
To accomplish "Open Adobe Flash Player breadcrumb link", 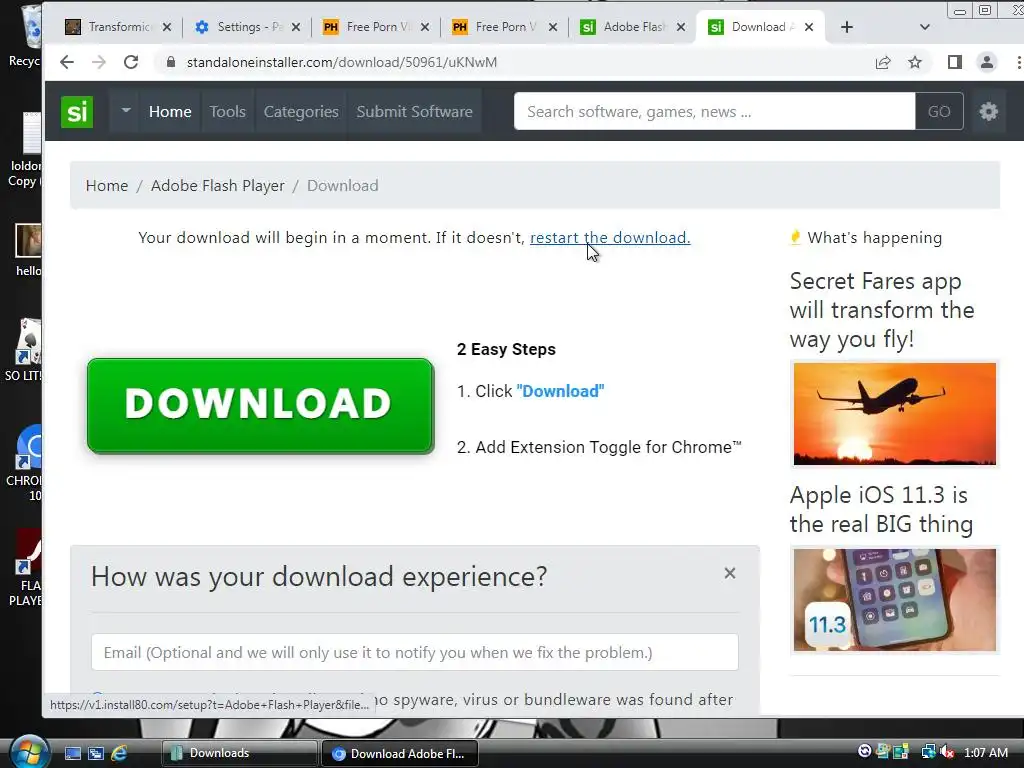I will [217, 185].
